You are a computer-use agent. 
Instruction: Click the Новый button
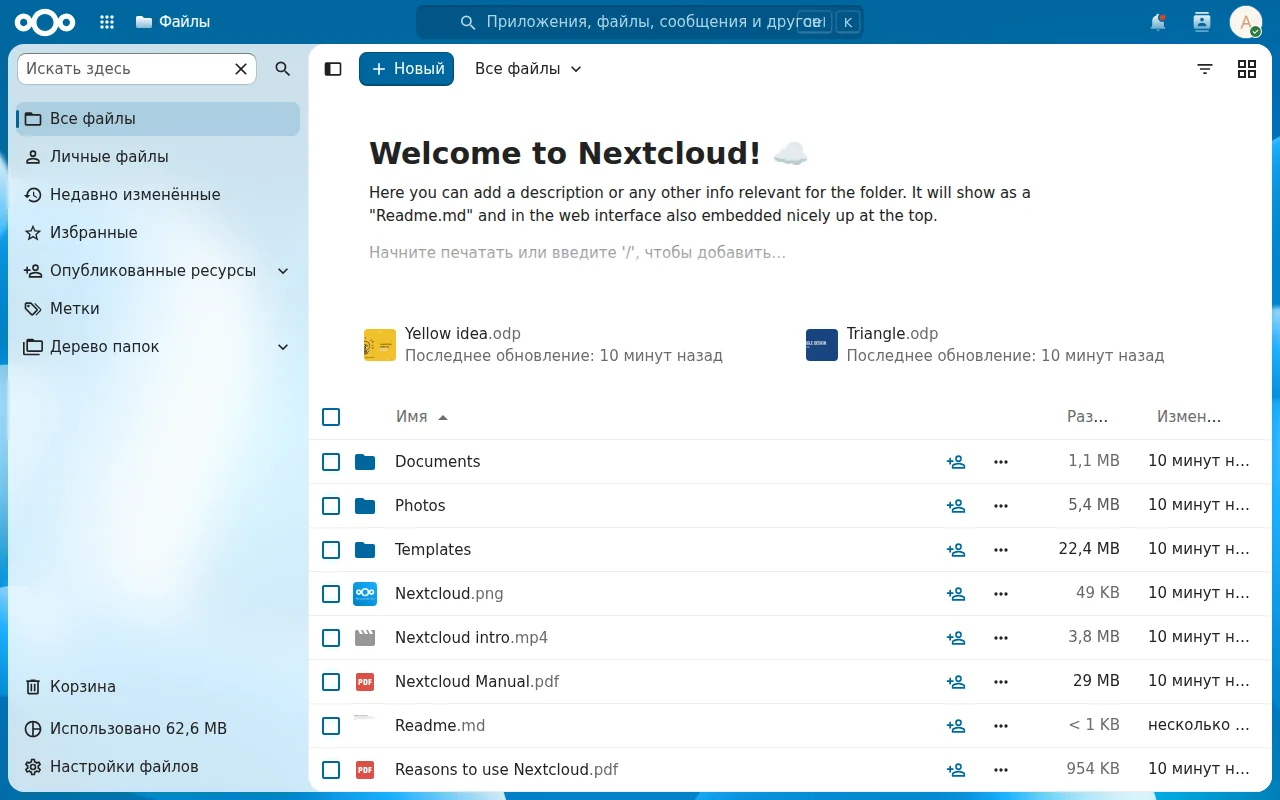(x=406, y=69)
